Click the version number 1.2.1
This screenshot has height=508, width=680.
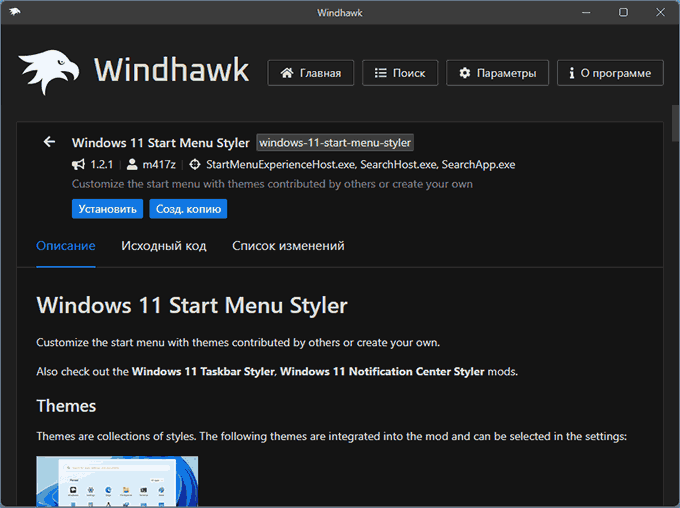point(101,165)
